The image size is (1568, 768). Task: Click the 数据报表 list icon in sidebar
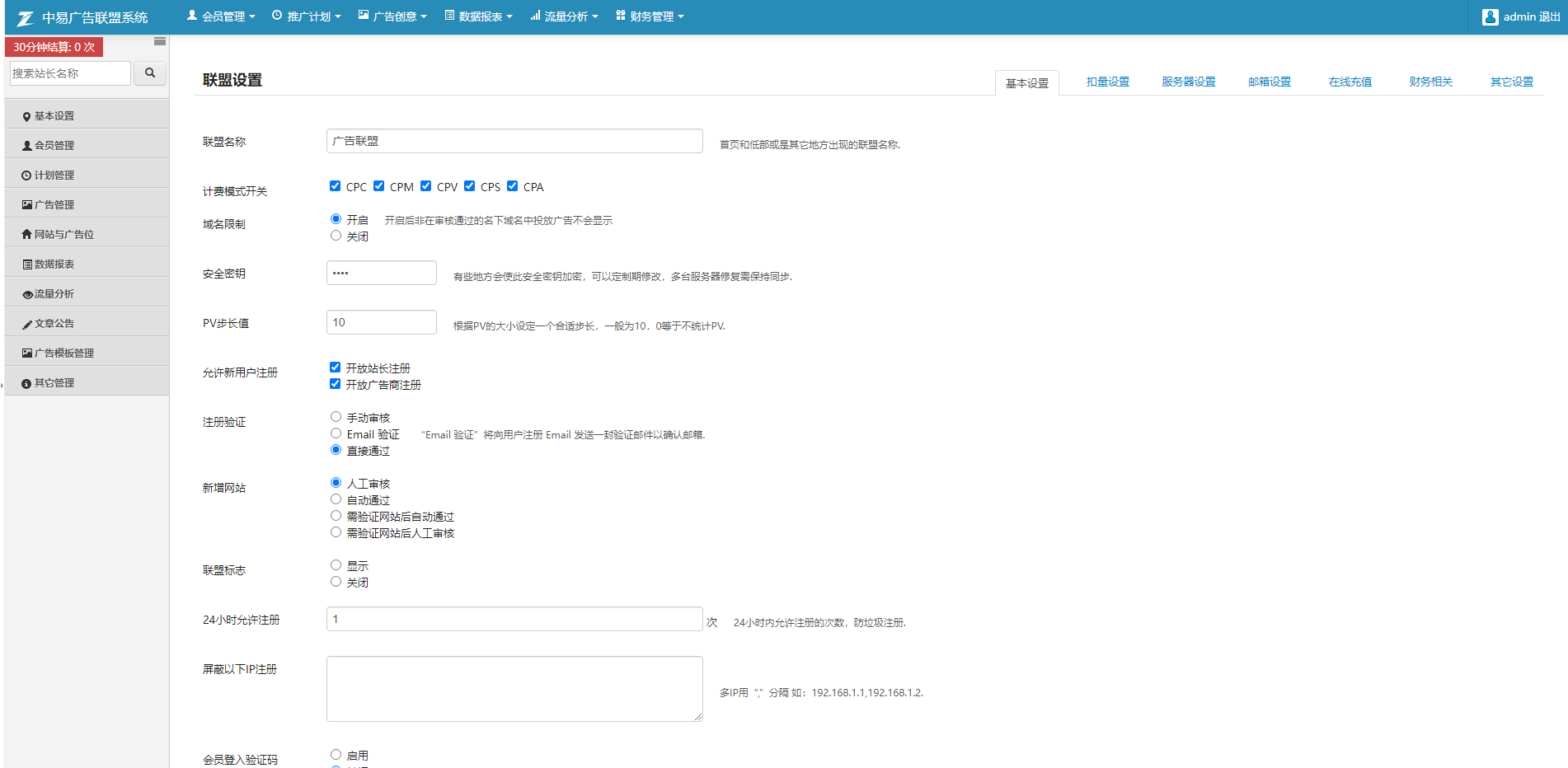click(27, 265)
